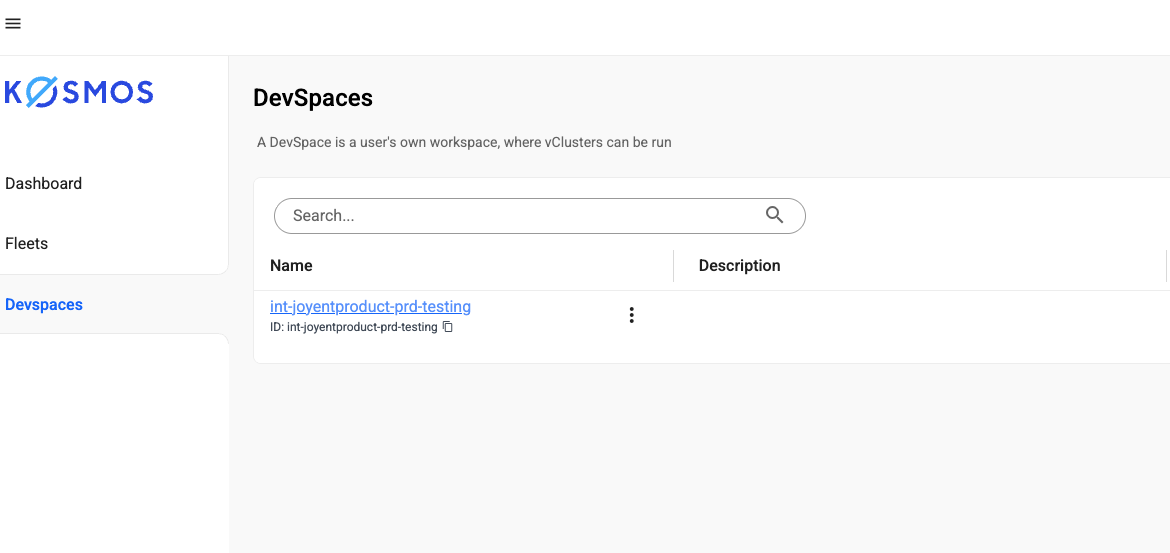Open the three-dot options for int-joyentproduct-prd-testing
The height and width of the screenshot is (553, 1170).
631,315
